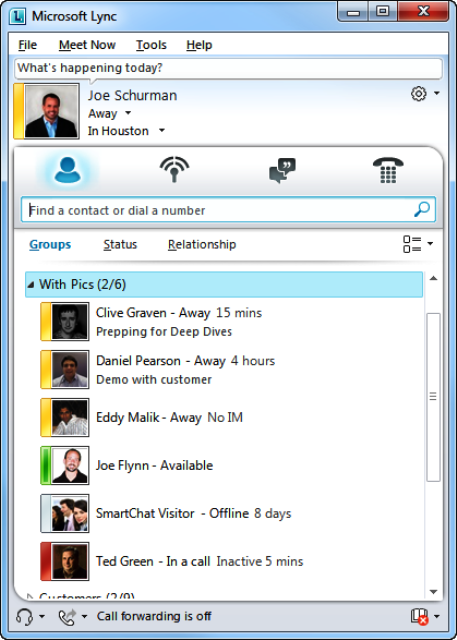Click the contact list scrollbar thumb
The height and width of the screenshot is (640, 457).
click(433, 397)
